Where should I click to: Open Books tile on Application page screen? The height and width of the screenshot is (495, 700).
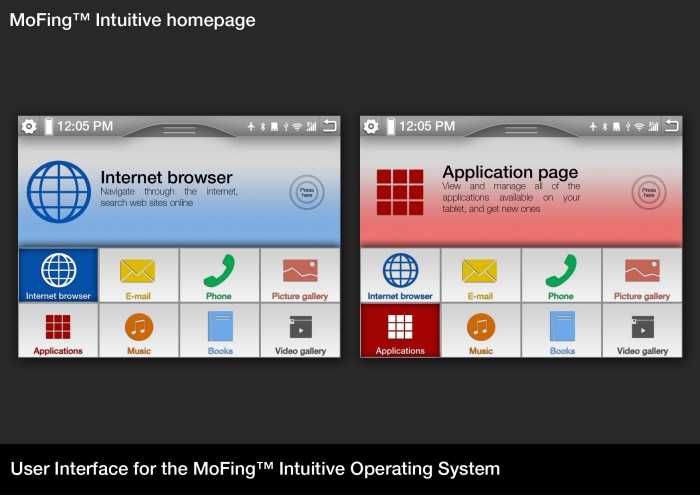coord(562,330)
